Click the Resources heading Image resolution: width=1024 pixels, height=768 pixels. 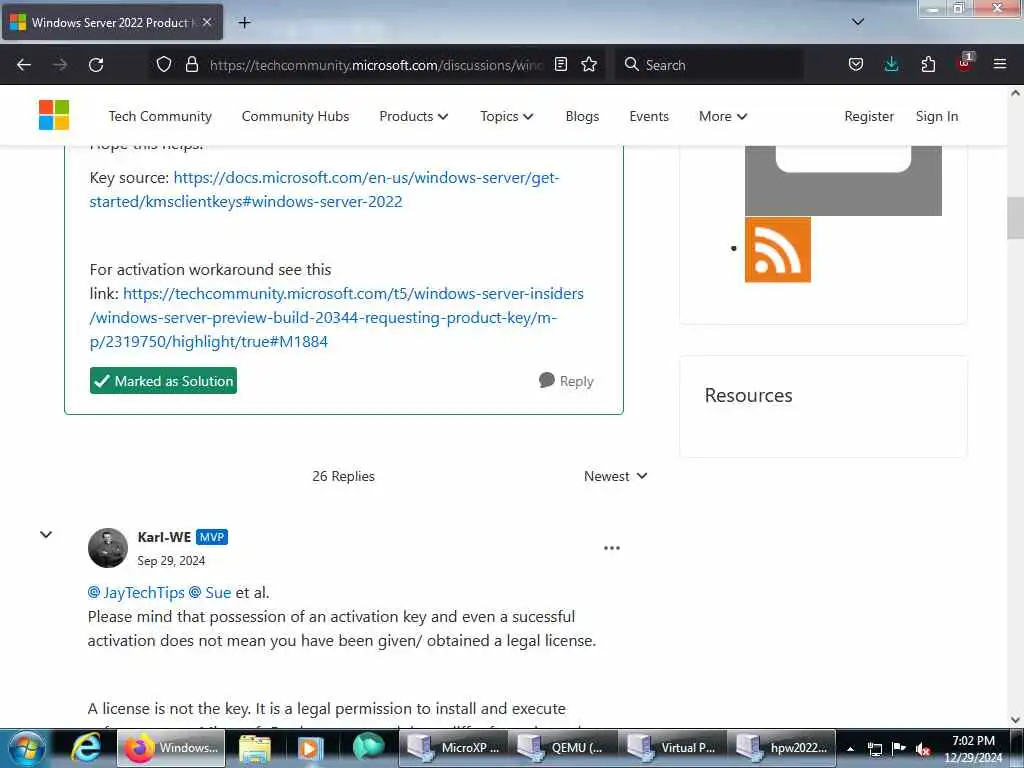(748, 395)
